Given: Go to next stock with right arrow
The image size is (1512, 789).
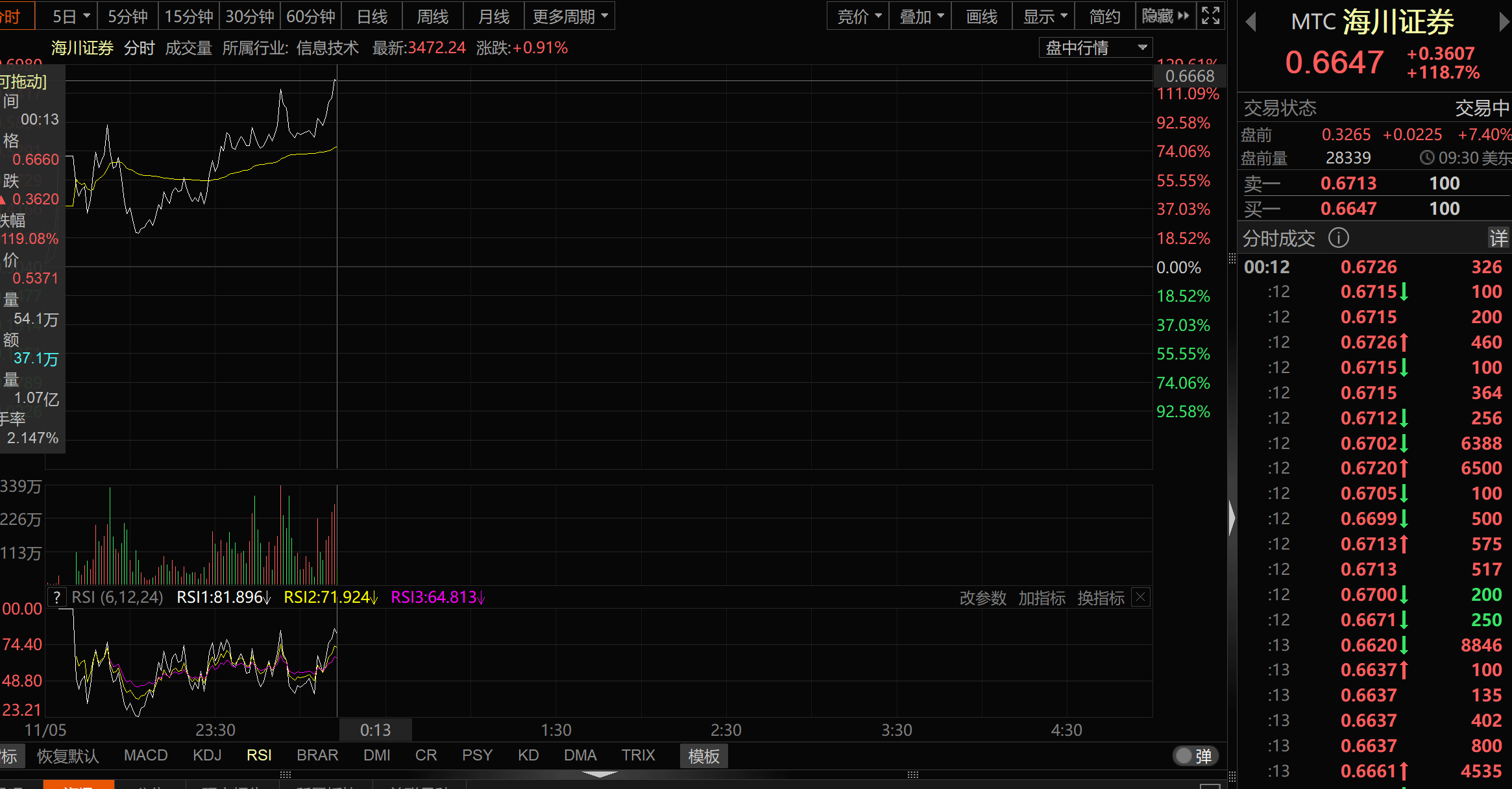Looking at the screenshot, I should pos(1504,23).
